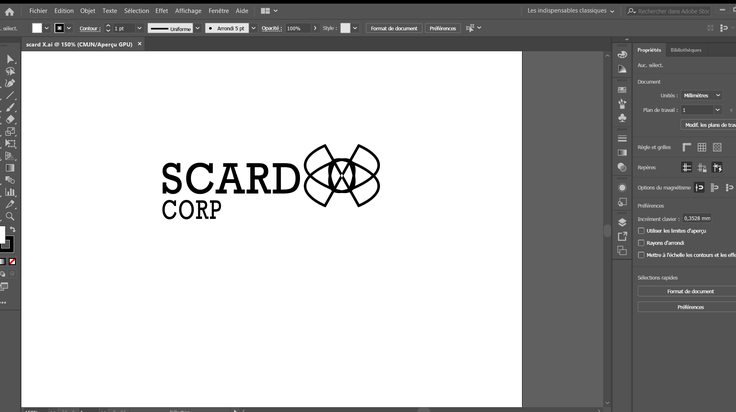Open the Fenêtre menu
Viewport: 736px width, 412px height.
tap(218, 11)
